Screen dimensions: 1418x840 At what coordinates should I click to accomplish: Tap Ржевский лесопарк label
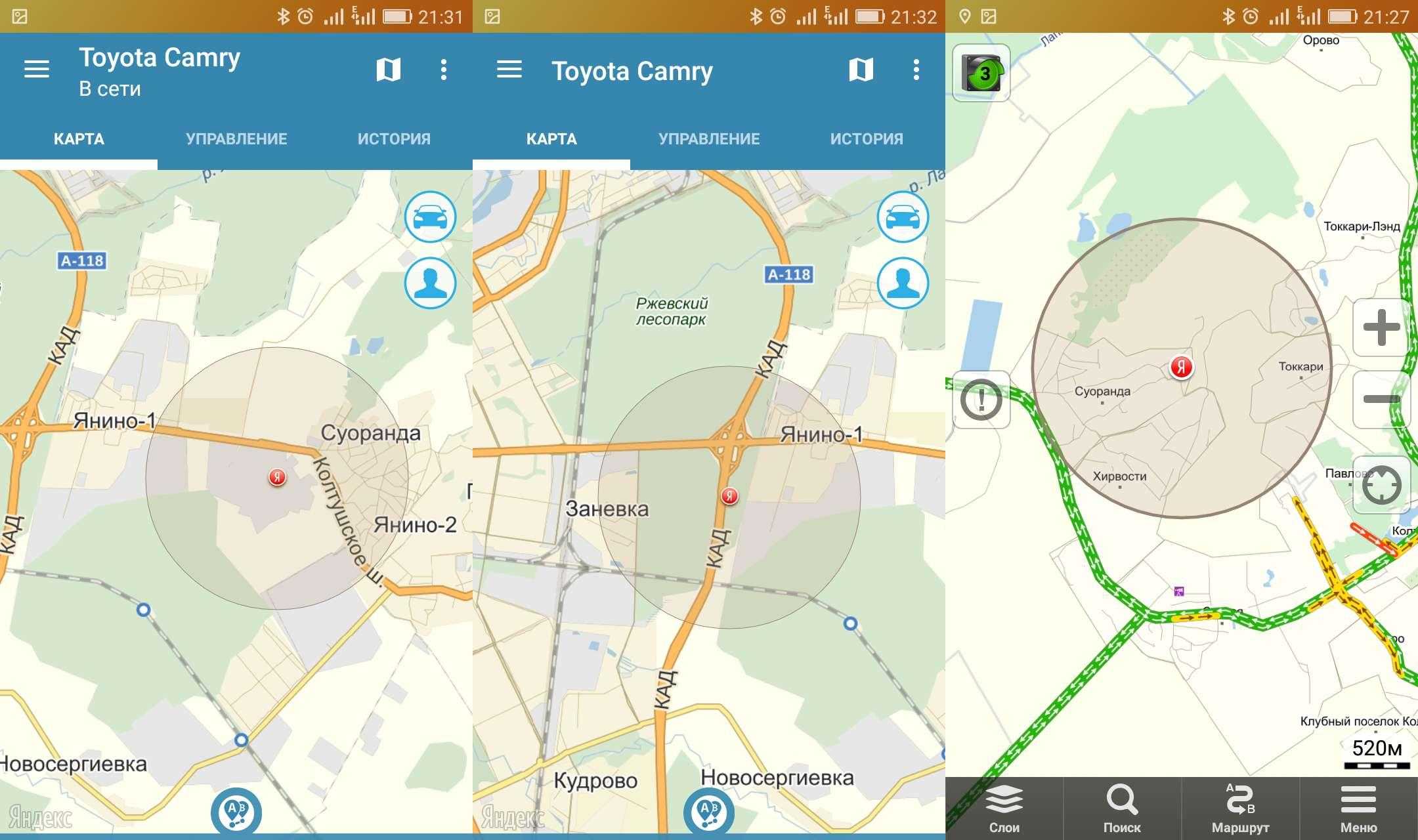[x=672, y=312]
